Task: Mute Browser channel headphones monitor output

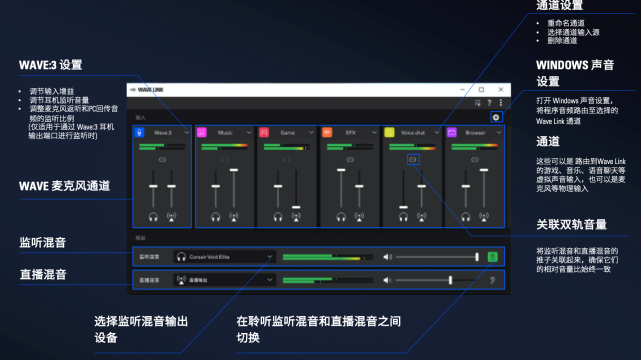Action: (x=466, y=217)
